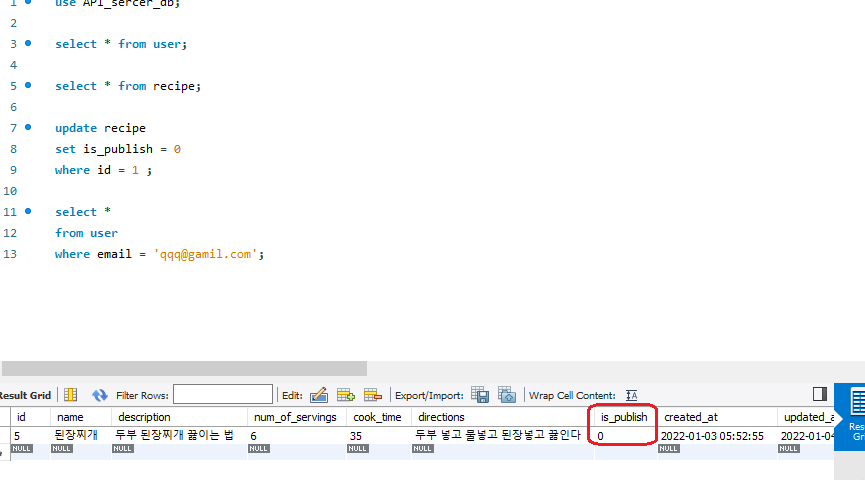Screen dimensions: 865x480
Task: Click the result grid columns icon
Action: coord(71,395)
